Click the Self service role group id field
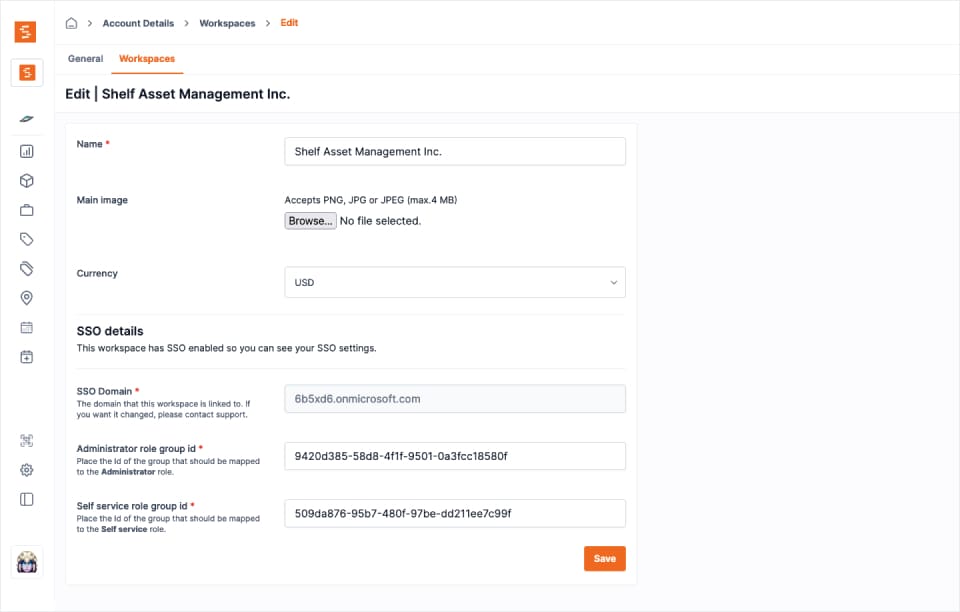Screen dimensions: 960x612 [455, 513]
